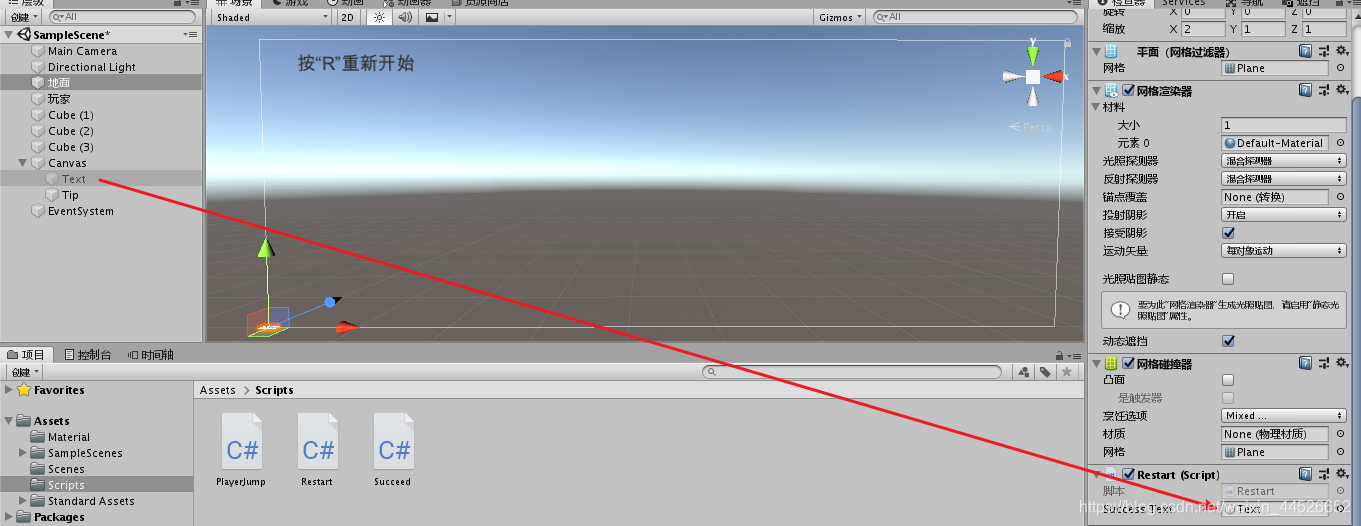Select the Restart script file

click(x=317, y=450)
